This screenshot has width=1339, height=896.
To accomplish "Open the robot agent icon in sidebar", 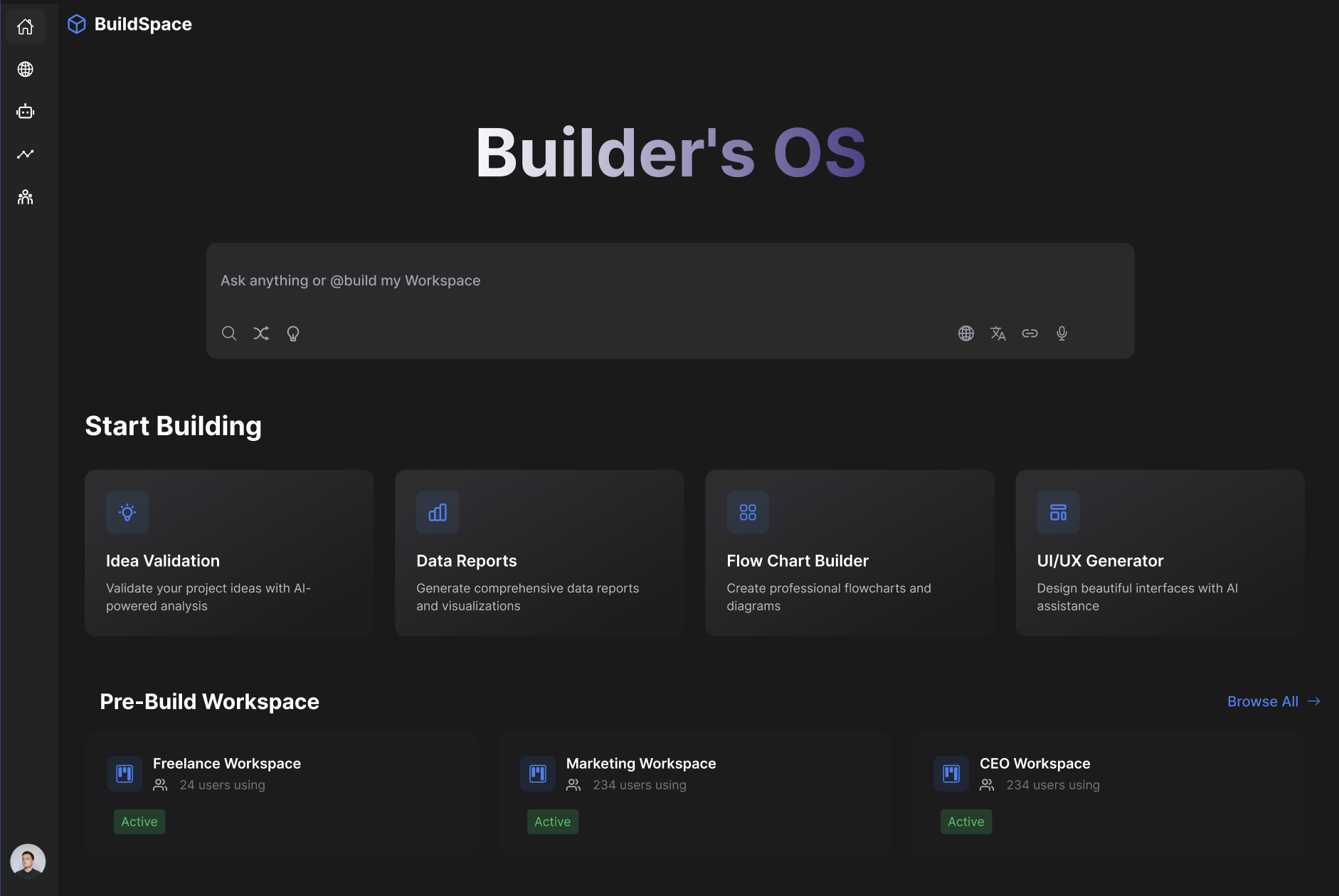I will pyautogui.click(x=26, y=112).
